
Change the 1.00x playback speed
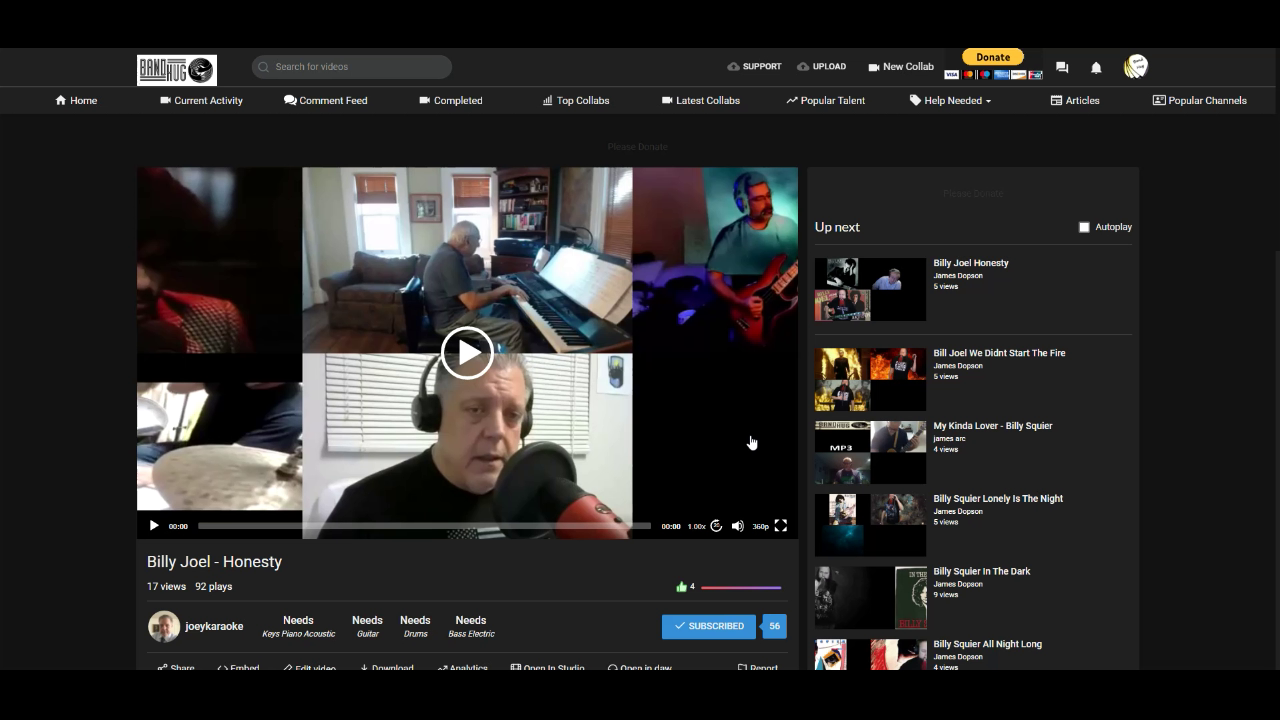[696, 526]
